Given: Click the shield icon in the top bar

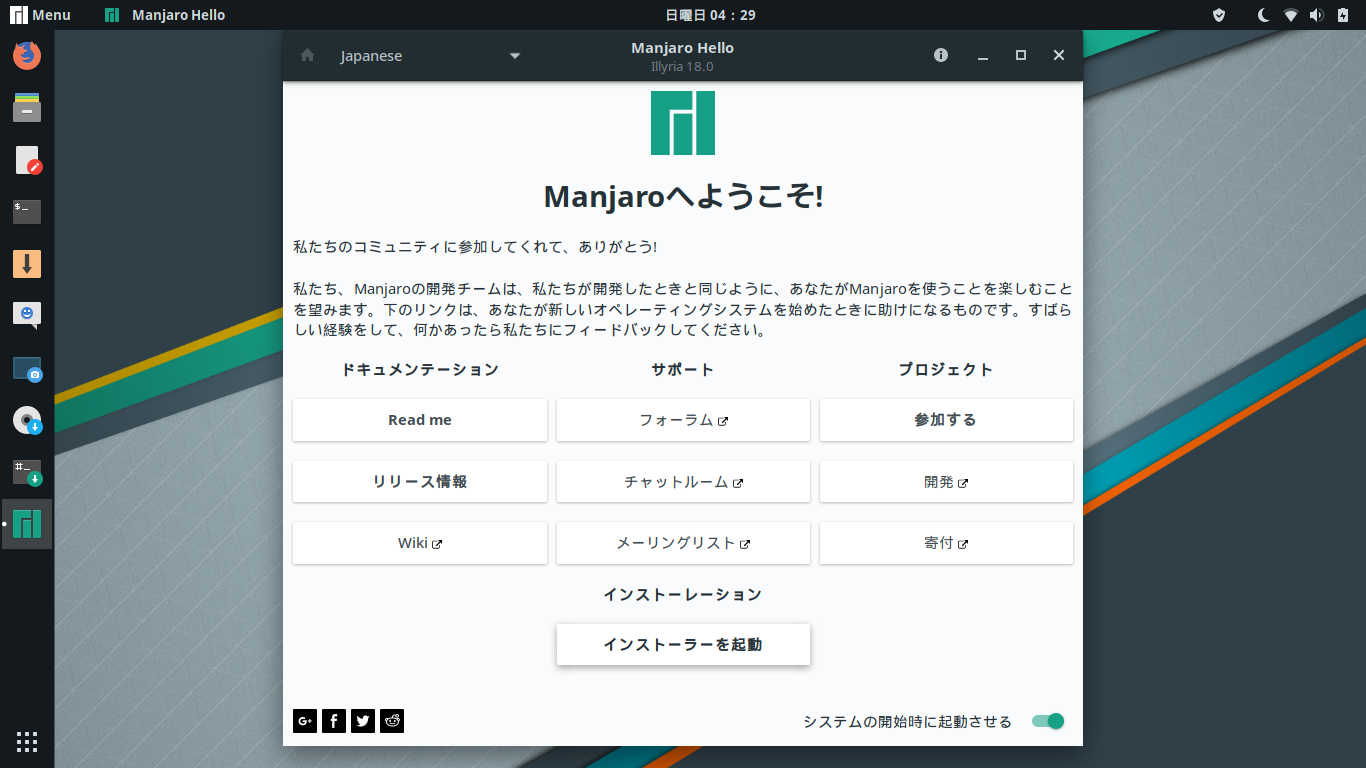Looking at the screenshot, I should coord(1219,15).
